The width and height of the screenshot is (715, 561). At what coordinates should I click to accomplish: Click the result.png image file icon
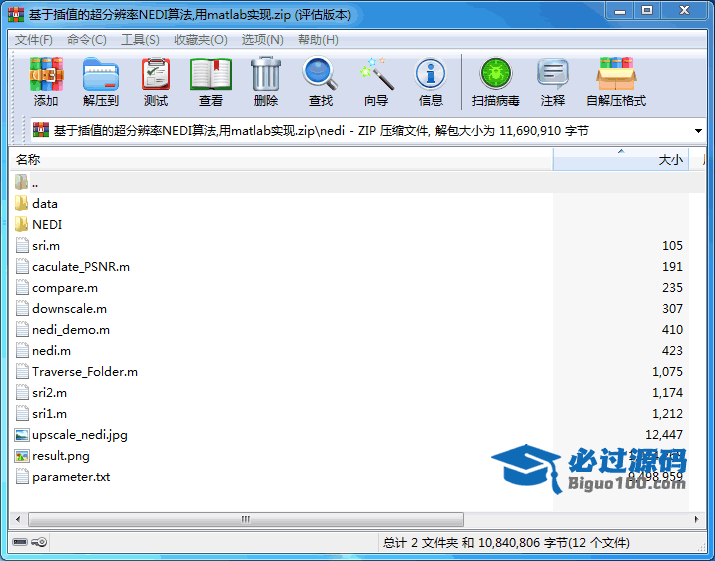tap(21, 456)
